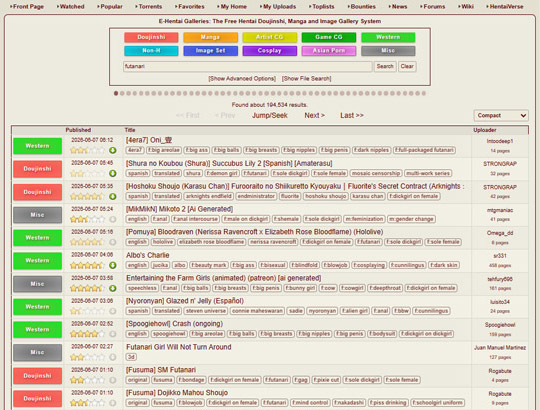Toggle the Game CG category filter

pos(329,37)
